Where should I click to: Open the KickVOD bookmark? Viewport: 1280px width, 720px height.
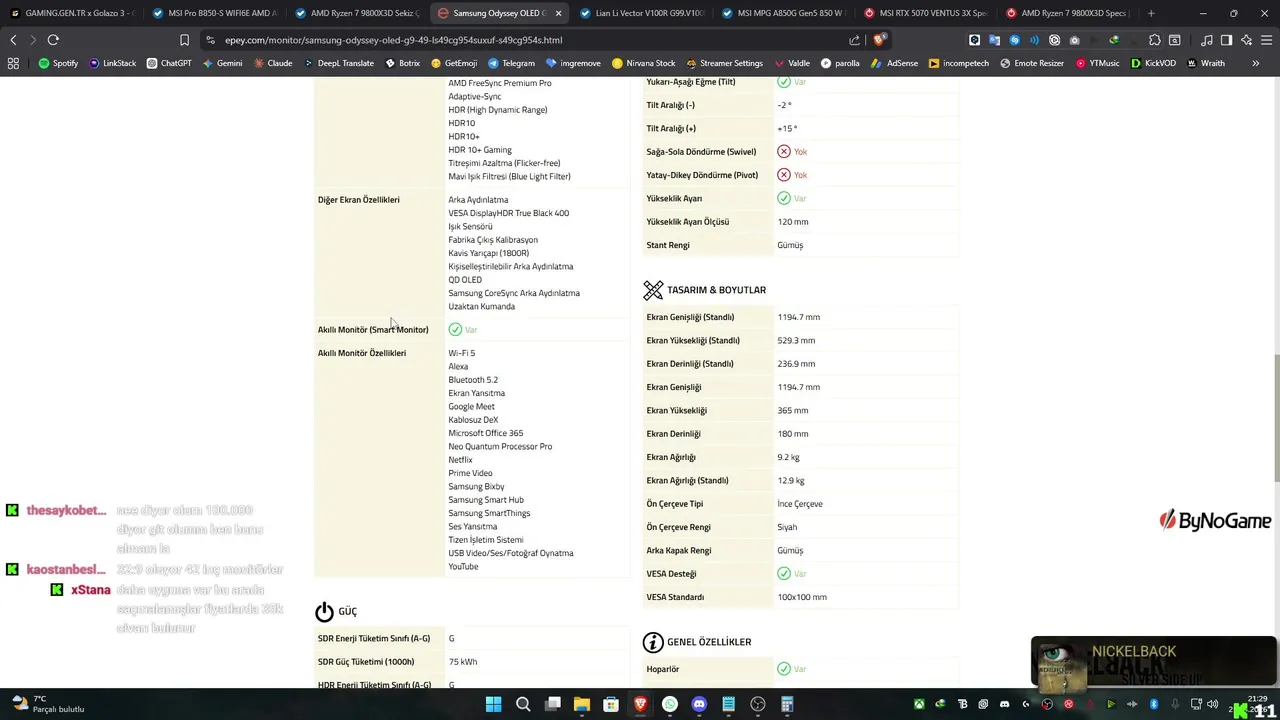[x=1153, y=63]
